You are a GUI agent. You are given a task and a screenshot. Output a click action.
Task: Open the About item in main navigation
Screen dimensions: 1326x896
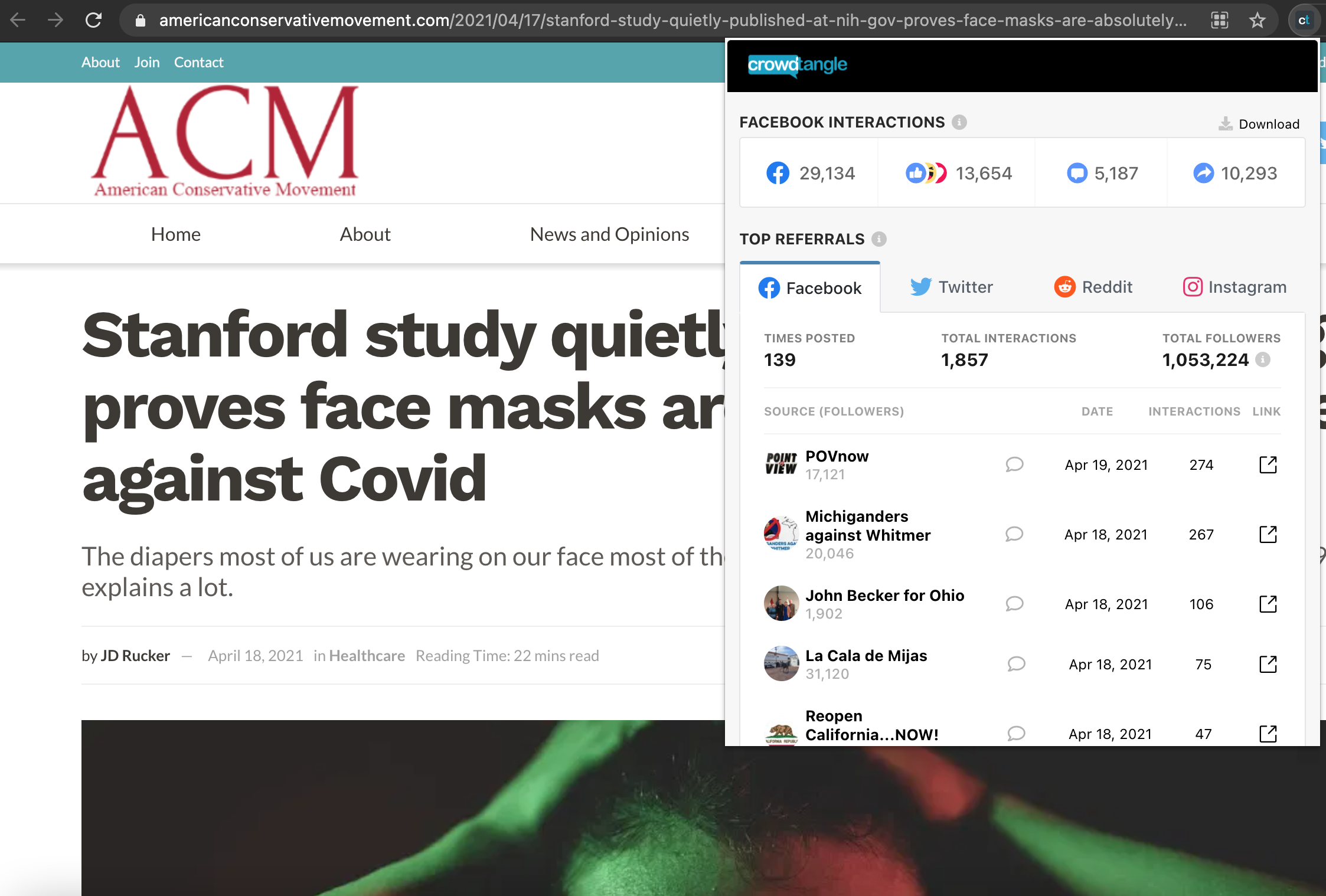[x=365, y=234]
